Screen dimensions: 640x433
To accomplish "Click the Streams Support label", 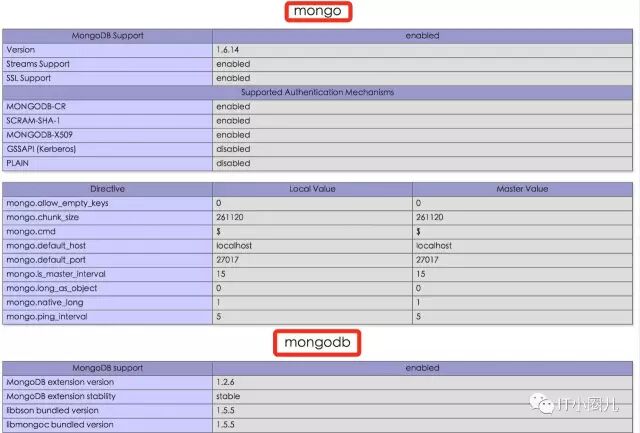I will click(x=38, y=64).
